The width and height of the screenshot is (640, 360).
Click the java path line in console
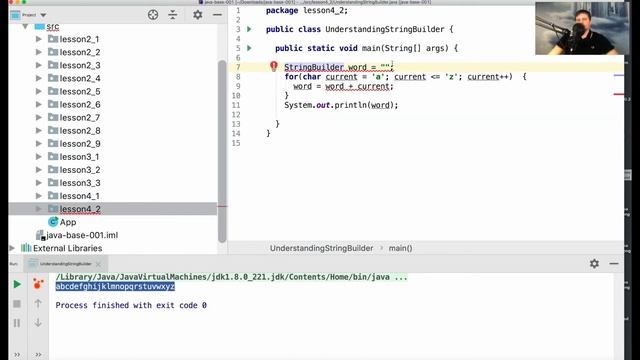click(x=231, y=277)
